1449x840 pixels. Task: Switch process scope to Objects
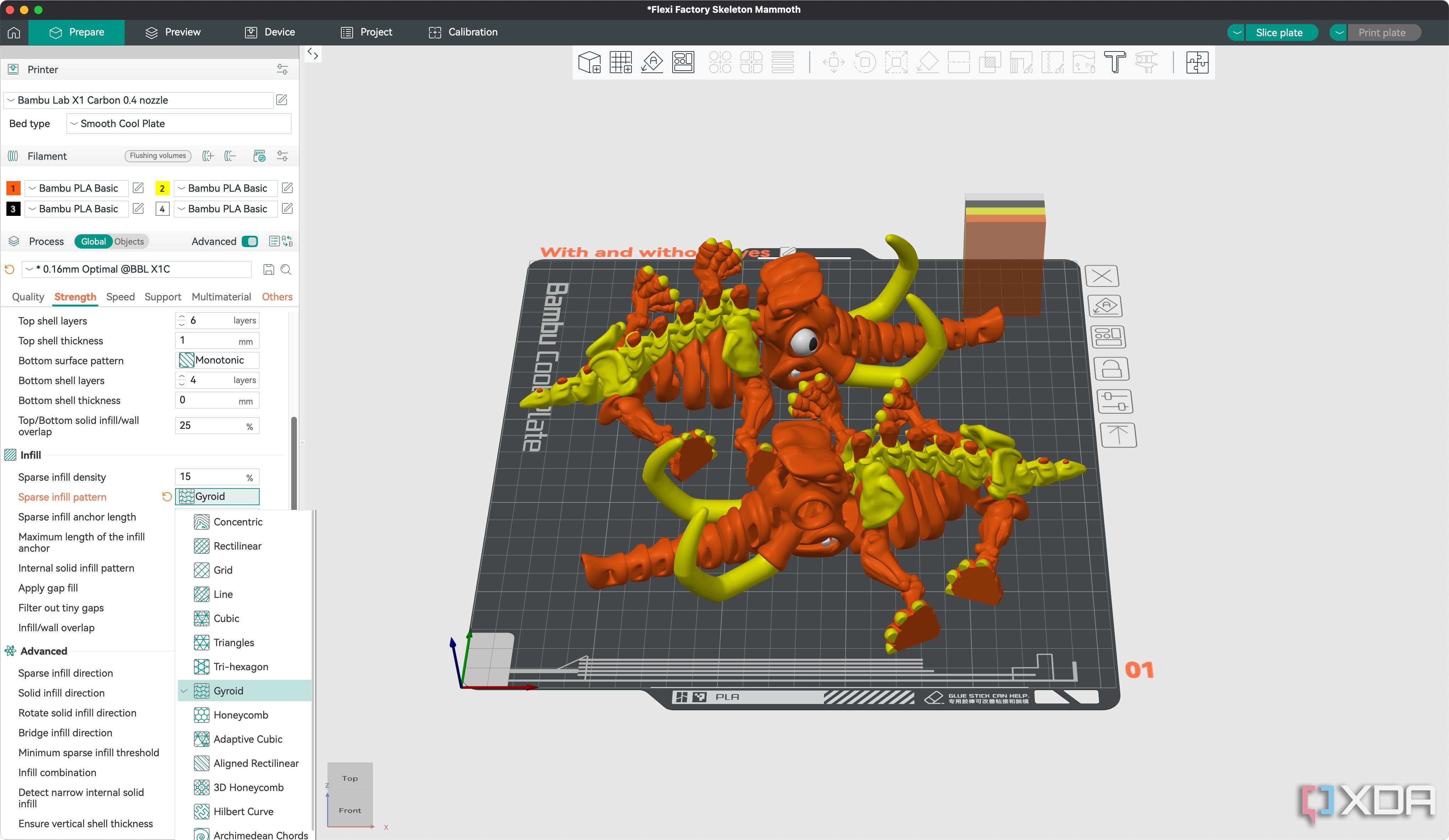click(x=129, y=241)
